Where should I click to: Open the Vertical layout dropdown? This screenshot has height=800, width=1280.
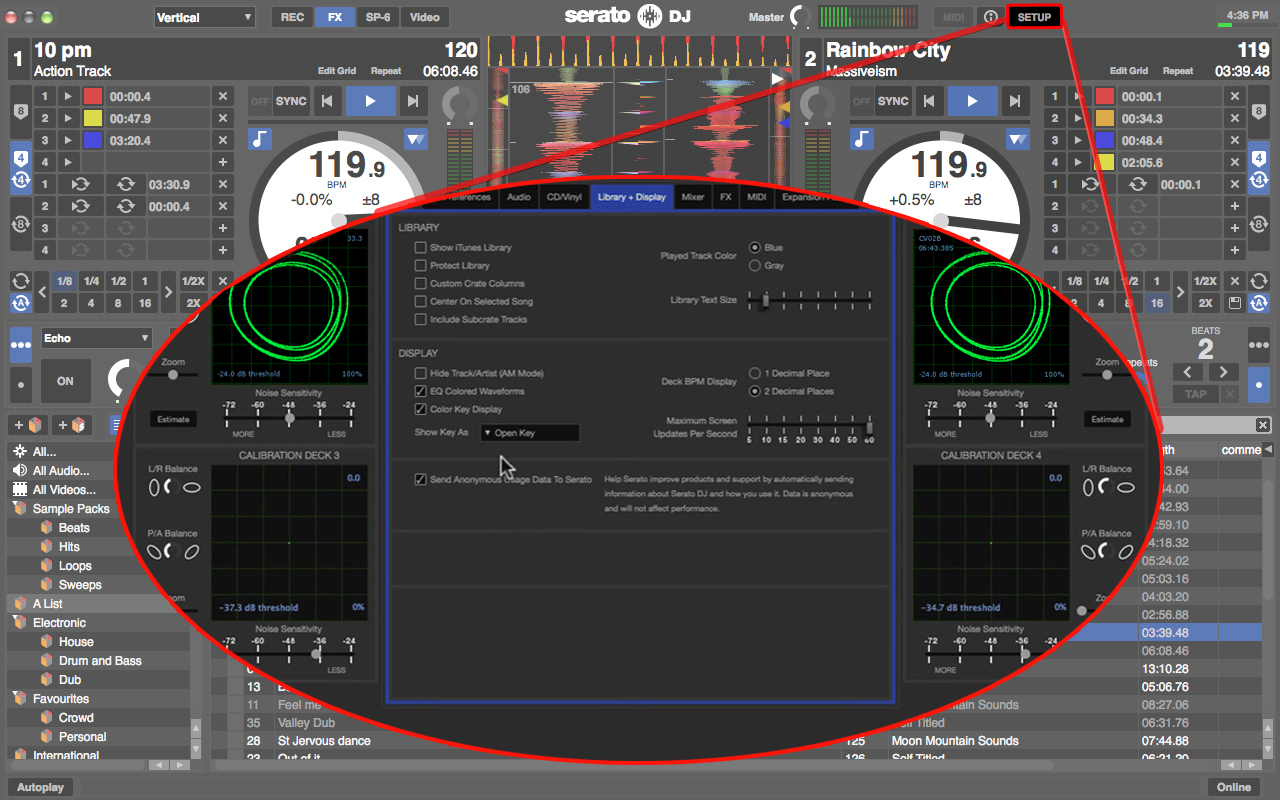(x=205, y=17)
